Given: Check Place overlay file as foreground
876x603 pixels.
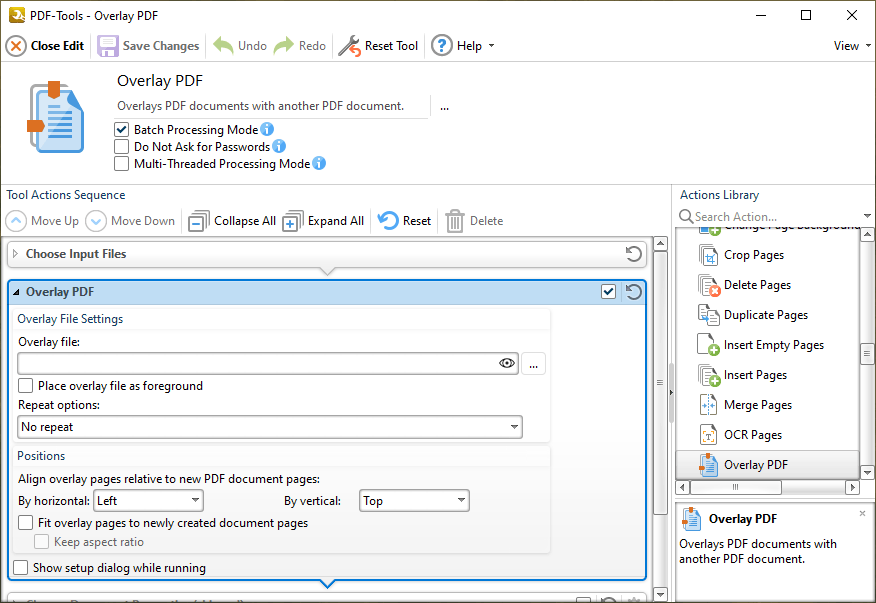Looking at the screenshot, I should coord(26,386).
